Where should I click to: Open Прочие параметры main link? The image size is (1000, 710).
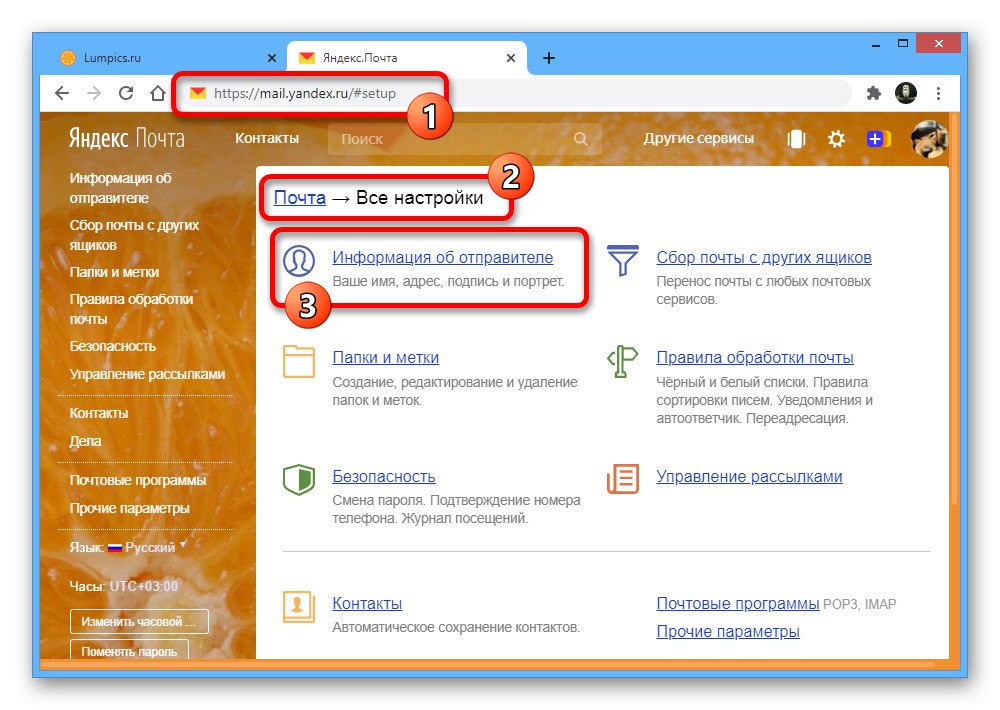[728, 631]
